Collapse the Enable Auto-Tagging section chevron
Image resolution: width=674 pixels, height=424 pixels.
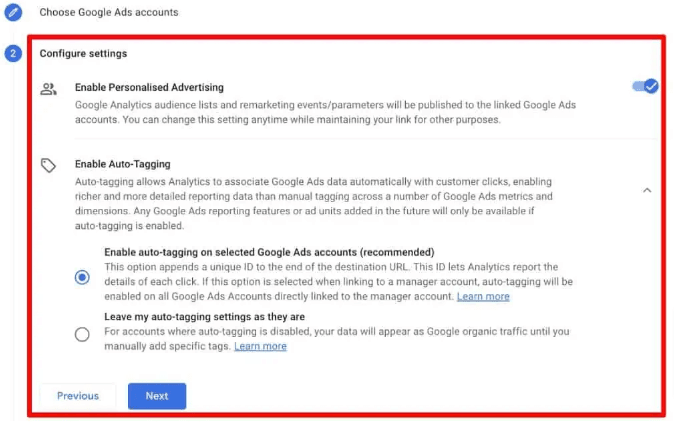(646, 190)
